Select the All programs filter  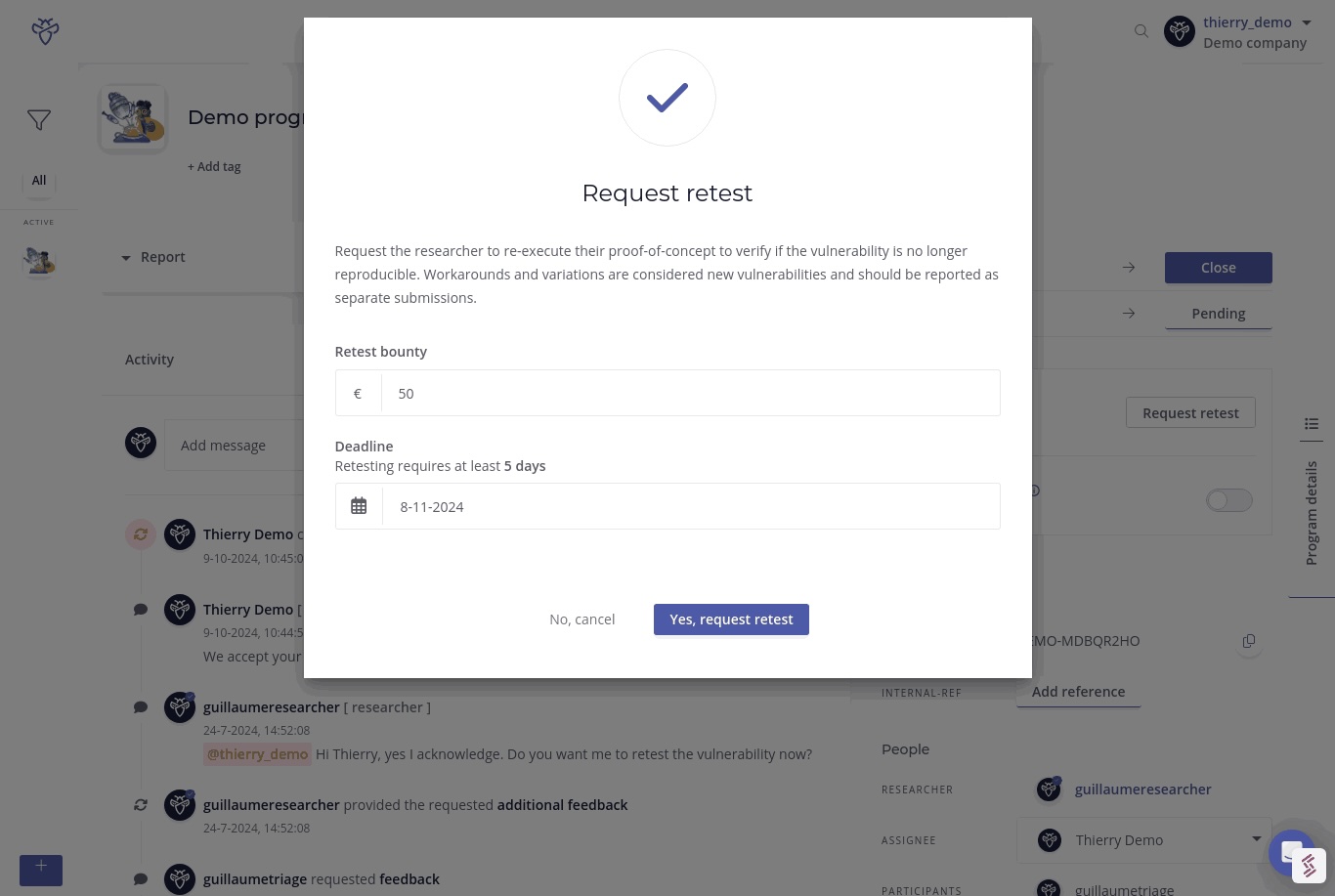pos(39,180)
